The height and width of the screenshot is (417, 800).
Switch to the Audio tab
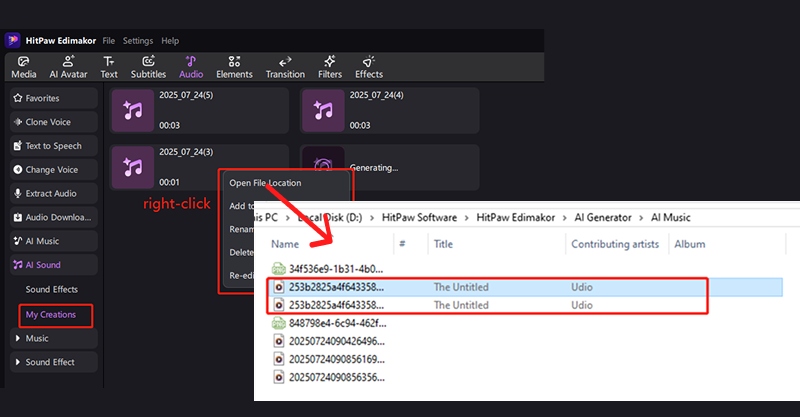[x=191, y=67]
